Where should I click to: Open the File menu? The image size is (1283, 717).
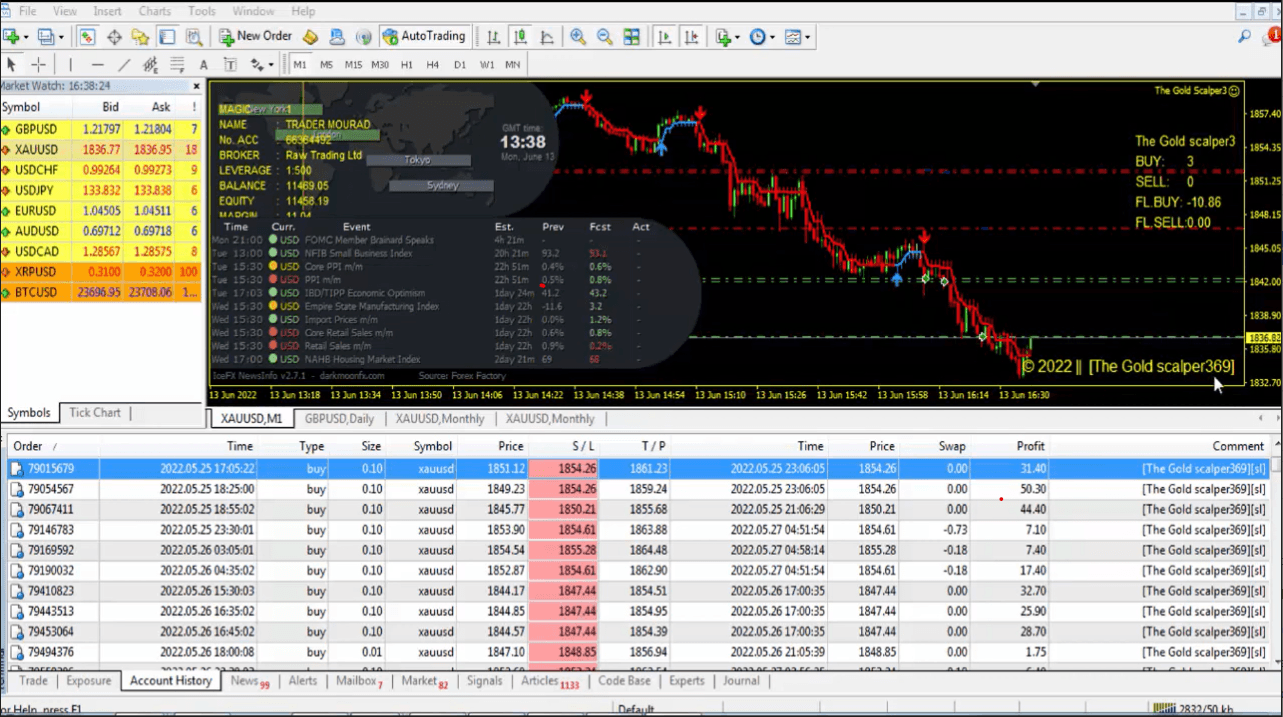tap(28, 11)
